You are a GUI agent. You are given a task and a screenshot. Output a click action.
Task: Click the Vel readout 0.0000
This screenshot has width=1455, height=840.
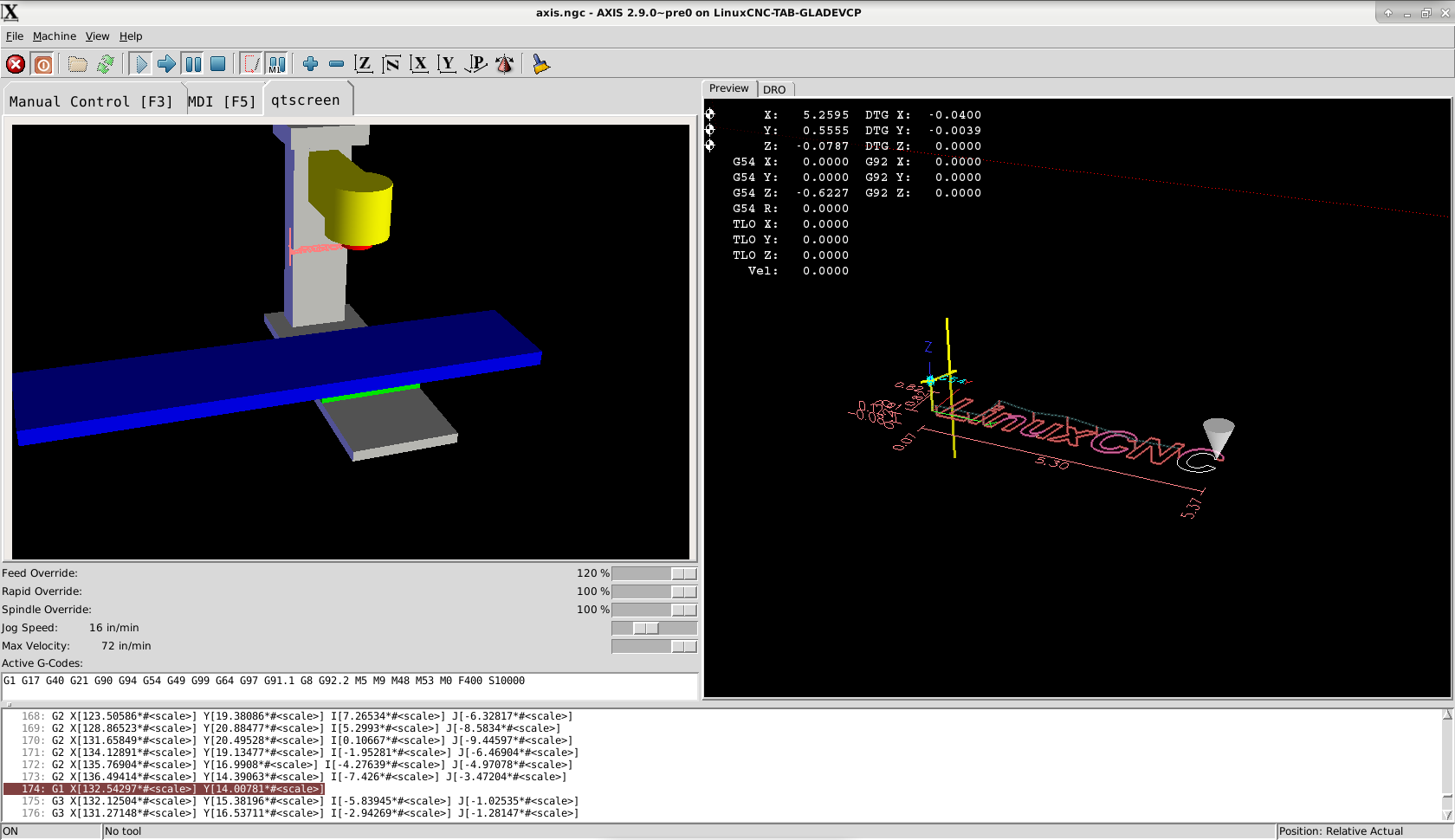[825, 271]
